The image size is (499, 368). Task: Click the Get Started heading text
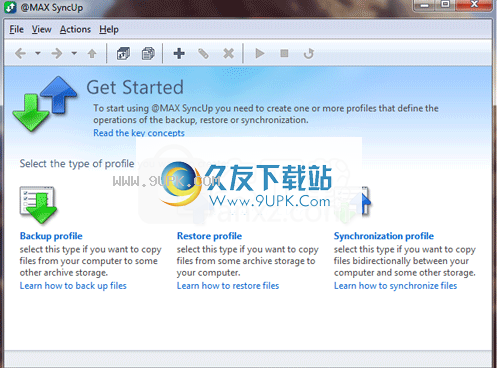[135, 87]
